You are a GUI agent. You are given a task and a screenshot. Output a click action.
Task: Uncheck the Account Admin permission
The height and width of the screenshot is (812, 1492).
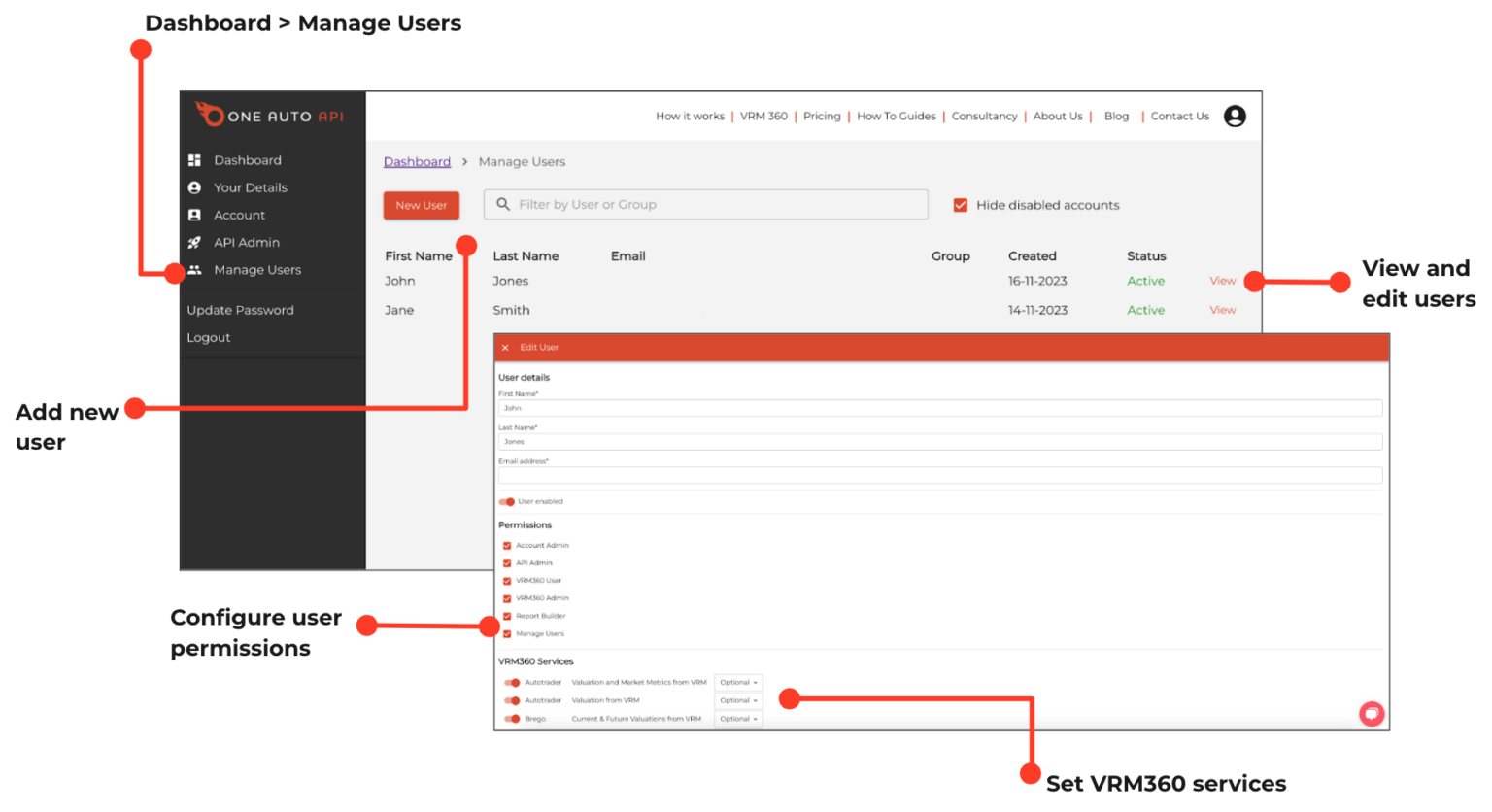click(x=506, y=545)
